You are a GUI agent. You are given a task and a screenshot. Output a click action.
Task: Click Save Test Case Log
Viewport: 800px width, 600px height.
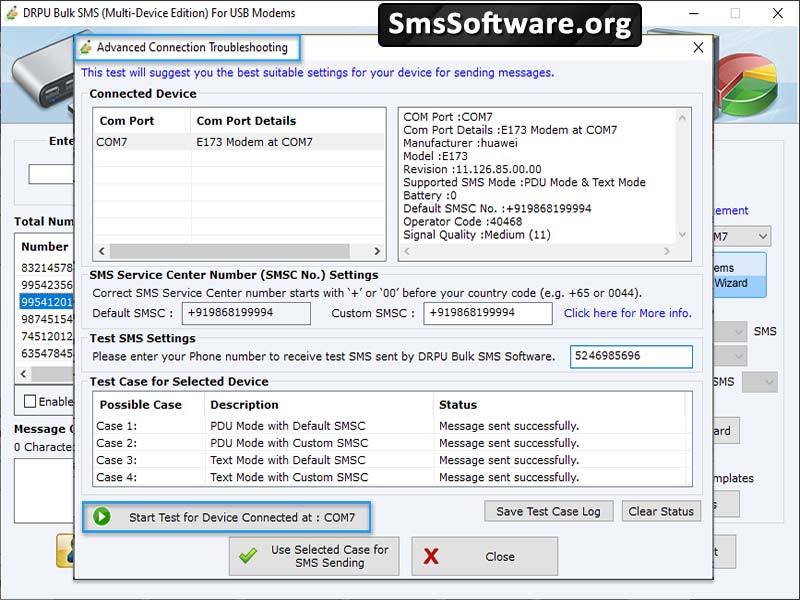548,511
